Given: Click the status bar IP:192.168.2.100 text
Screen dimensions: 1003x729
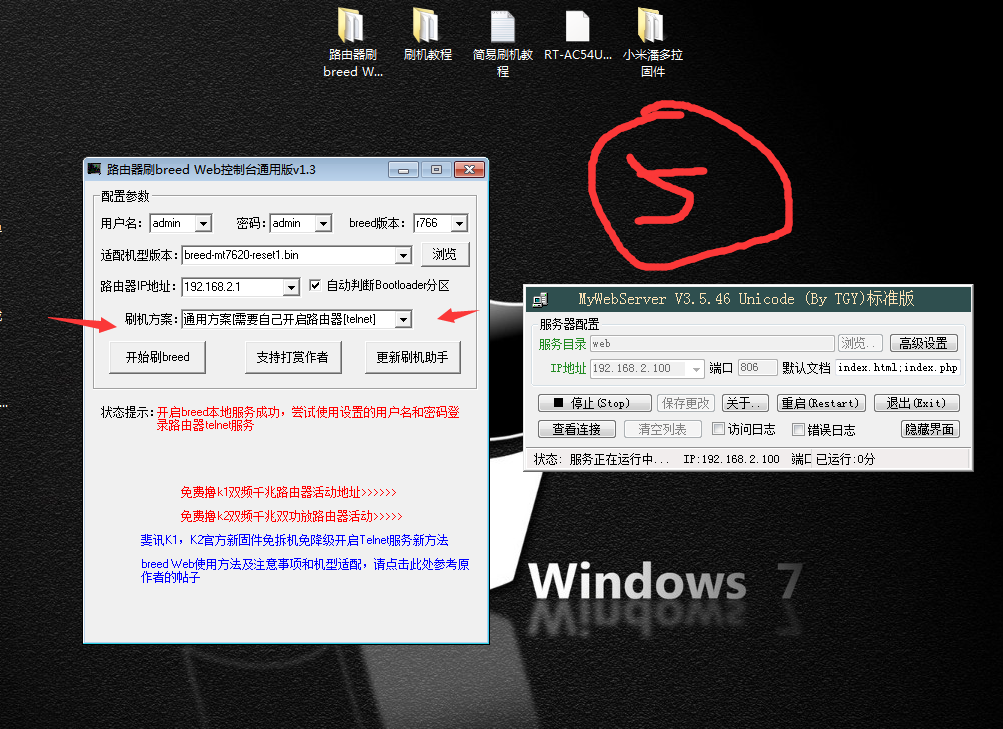Looking at the screenshot, I should point(731,459).
